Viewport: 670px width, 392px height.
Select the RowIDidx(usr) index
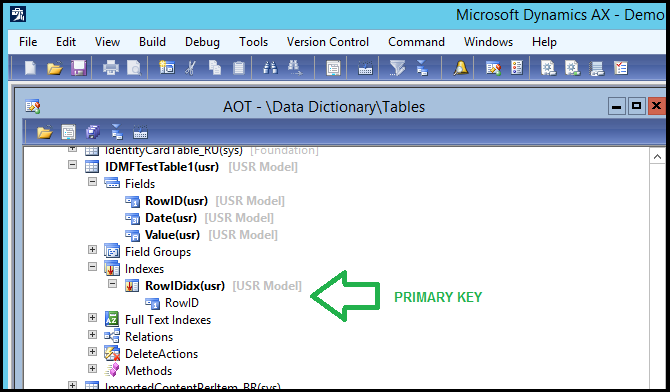tap(185, 286)
